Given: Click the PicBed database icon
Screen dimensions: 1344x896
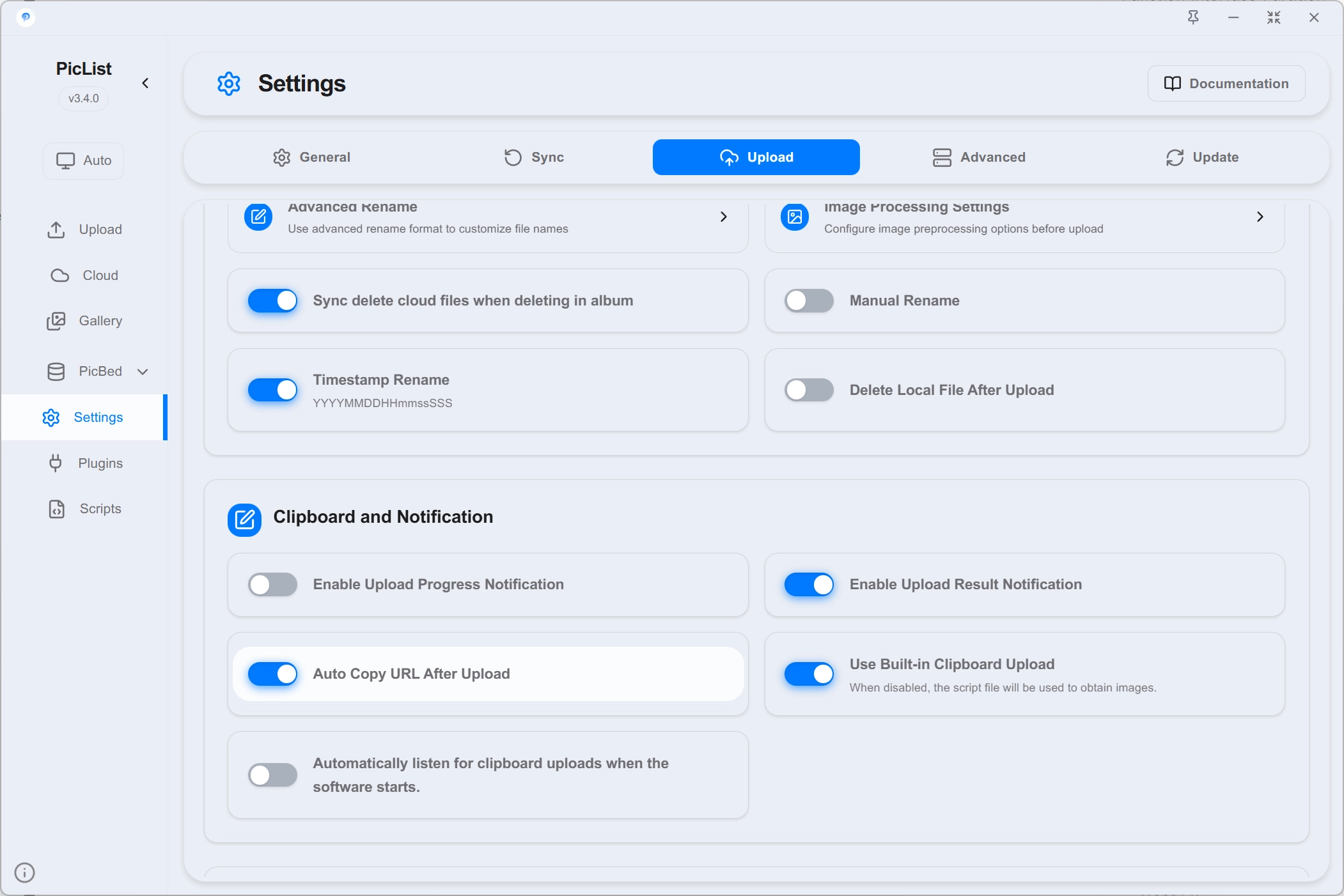Looking at the screenshot, I should click(x=56, y=371).
